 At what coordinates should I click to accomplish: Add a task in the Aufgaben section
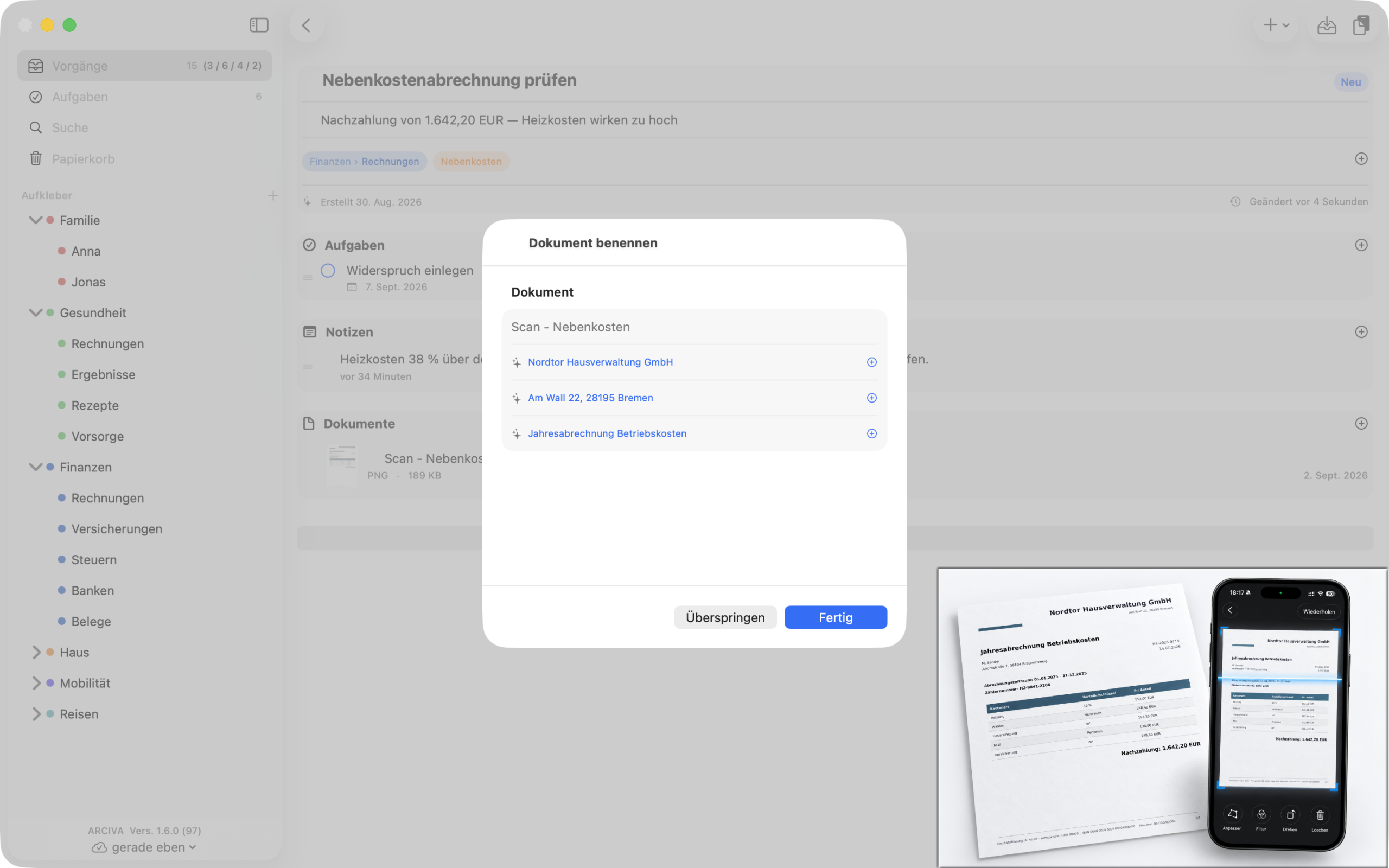pyautogui.click(x=1361, y=245)
